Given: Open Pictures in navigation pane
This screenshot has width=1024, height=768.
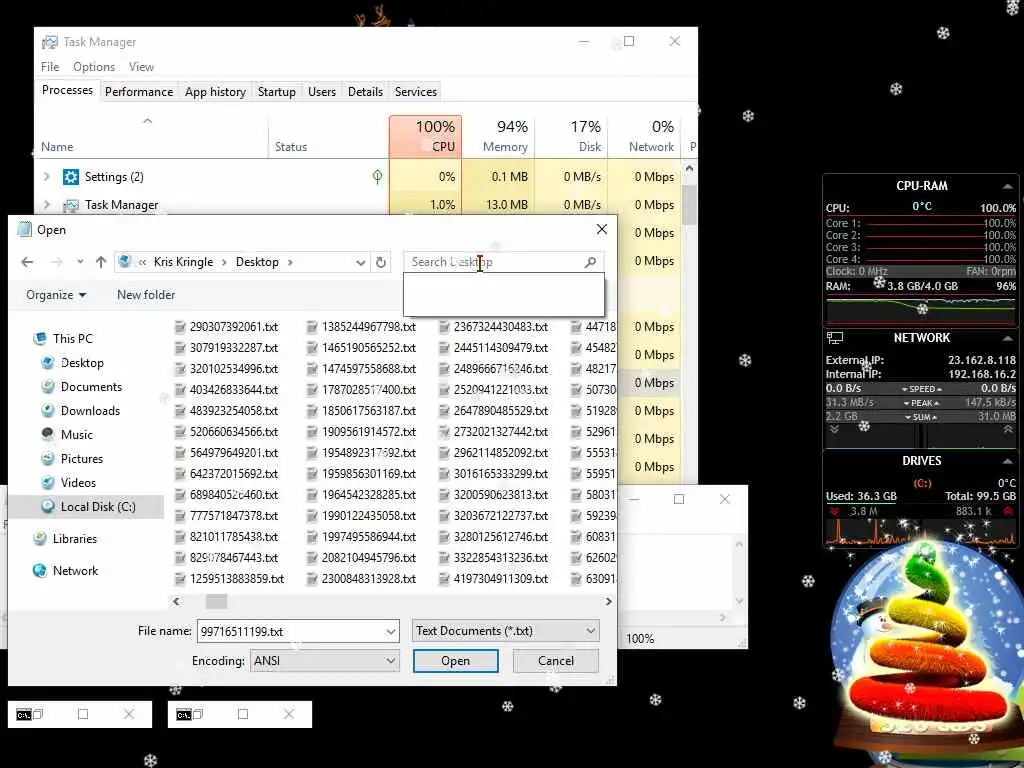Looking at the screenshot, I should (82, 458).
